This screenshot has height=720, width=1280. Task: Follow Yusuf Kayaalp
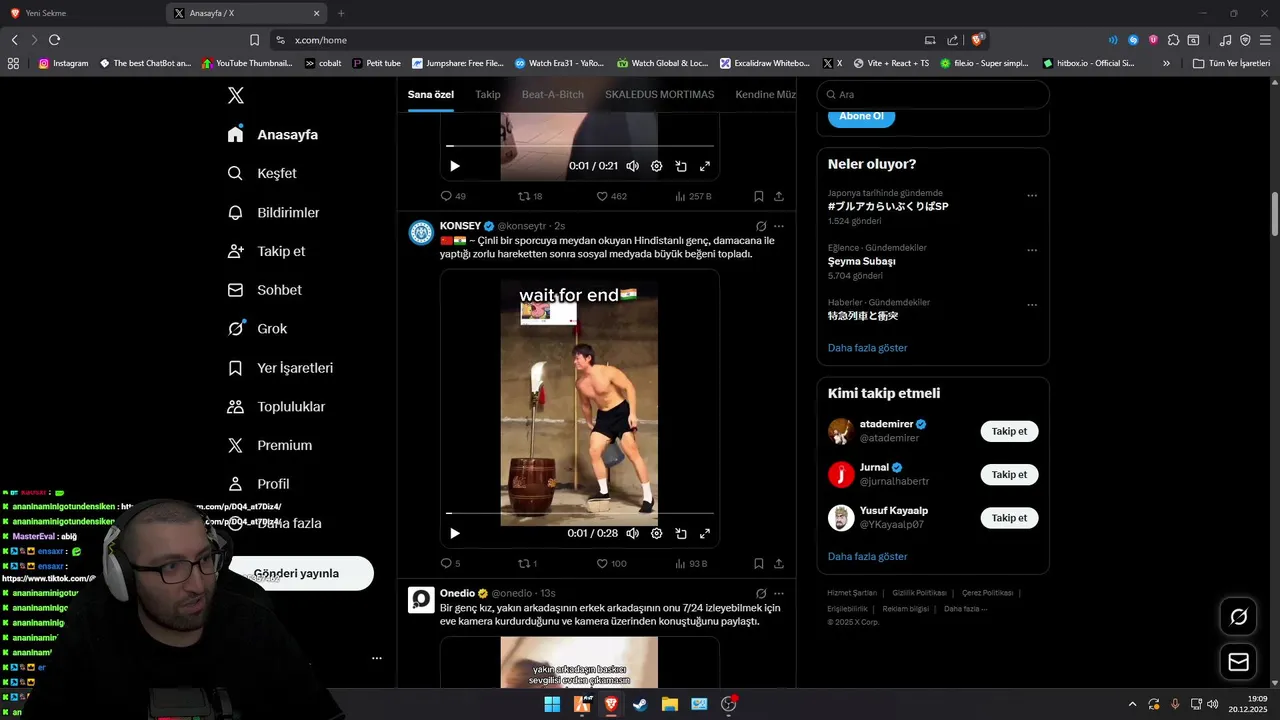[1009, 517]
